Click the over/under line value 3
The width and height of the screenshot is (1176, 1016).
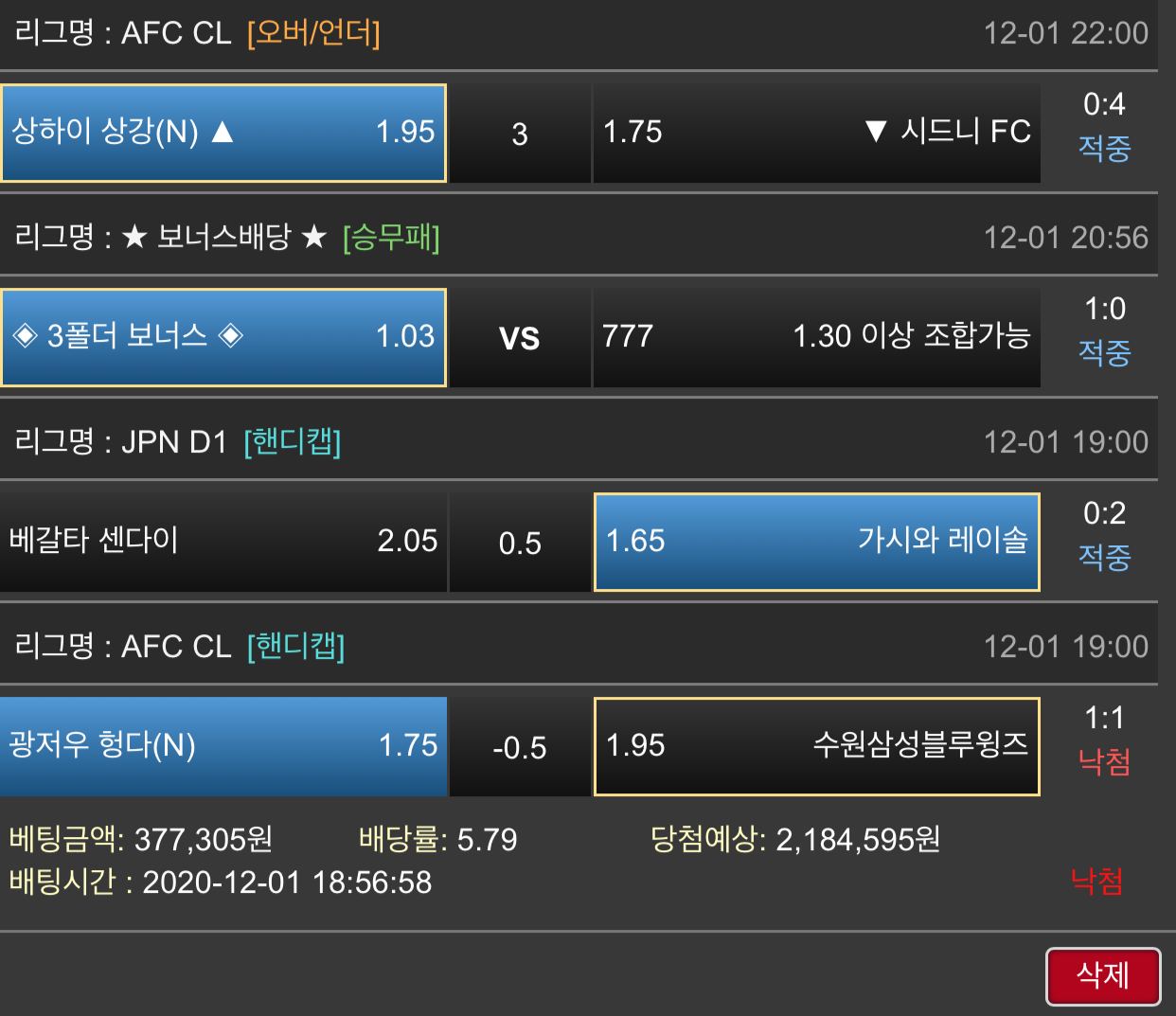coord(519,134)
